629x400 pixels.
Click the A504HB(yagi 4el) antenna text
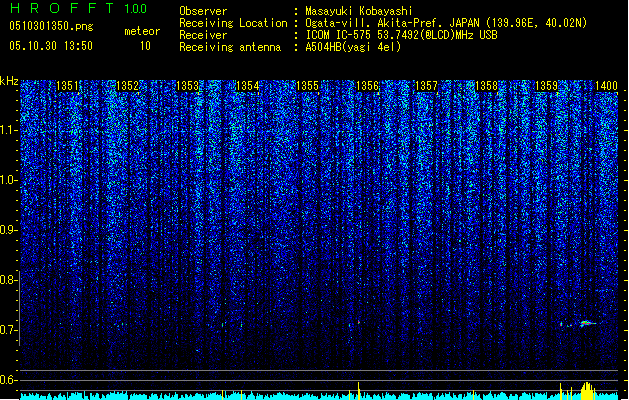353,47
